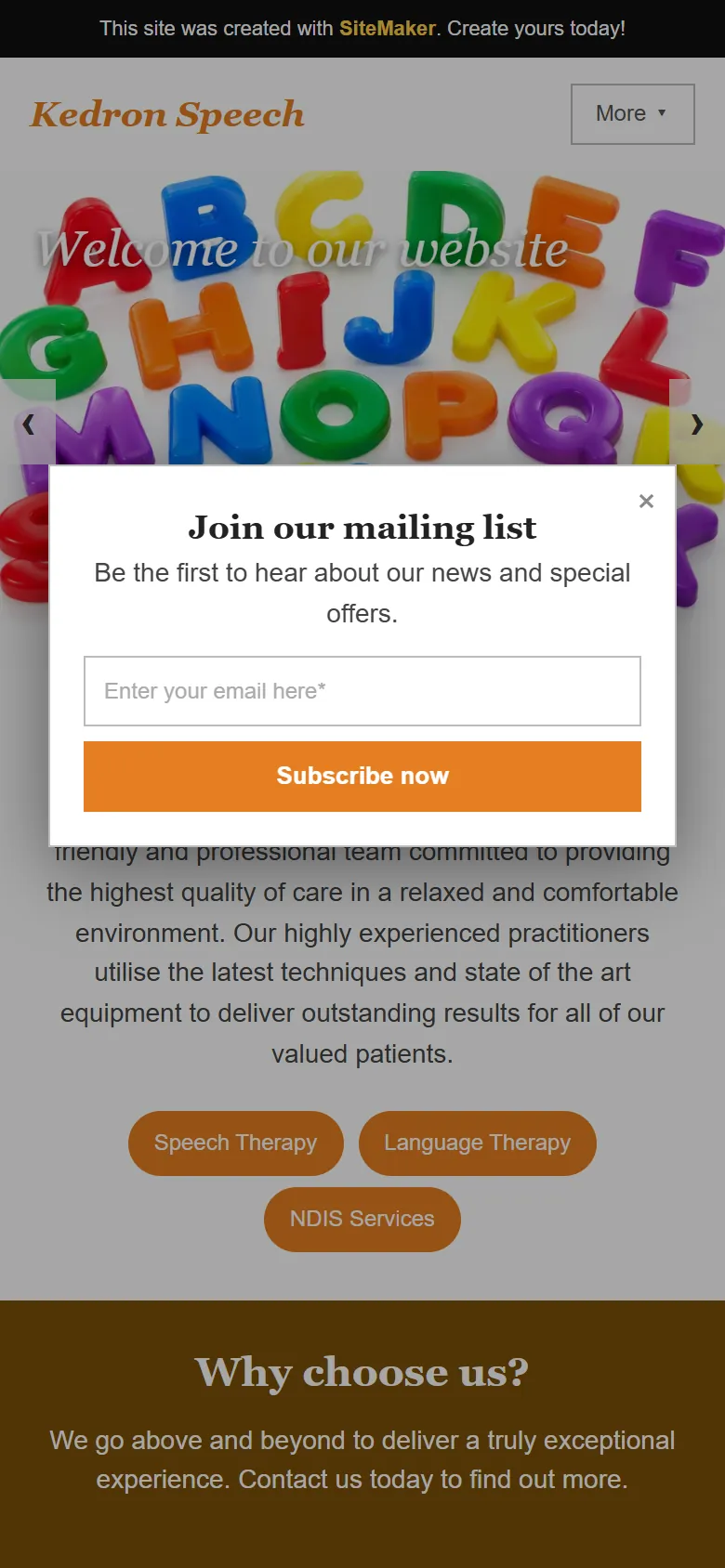Close the mailing list popup

pos(647,501)
